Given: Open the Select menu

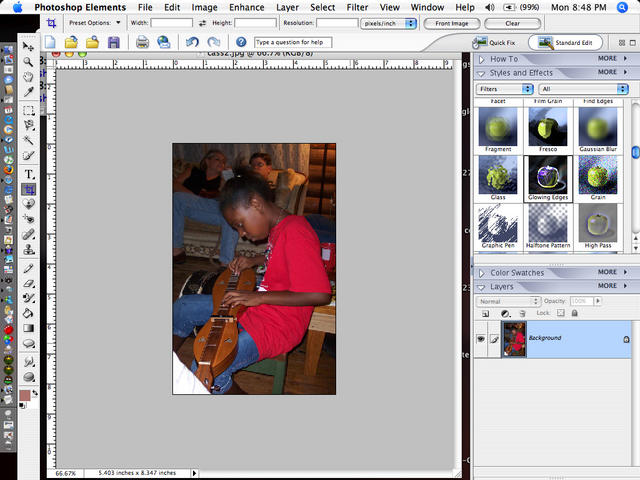Looking at the screenshot, I should (322, 7).
